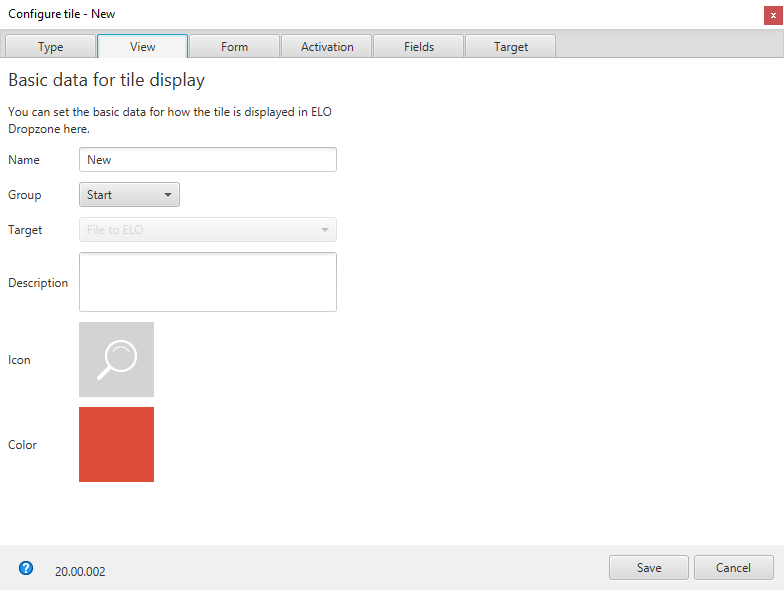Save the tile configuration

[x=649, y=568]
